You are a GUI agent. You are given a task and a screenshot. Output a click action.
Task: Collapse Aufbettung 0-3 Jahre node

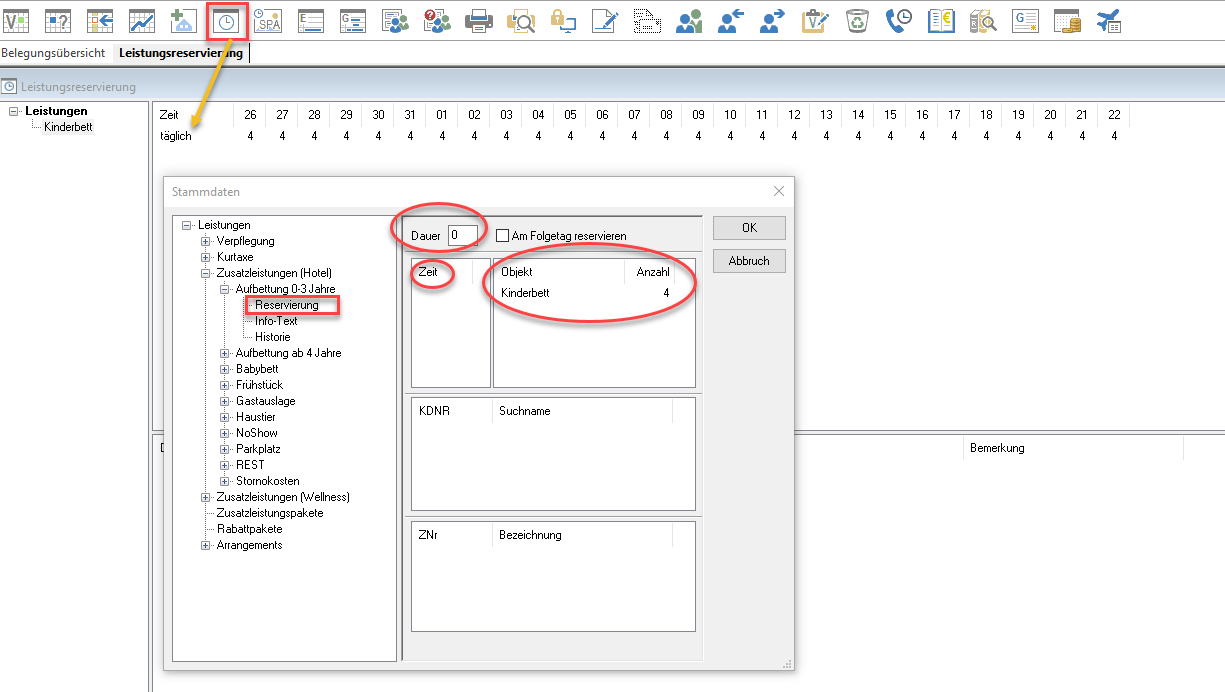[x=225, y=289]
